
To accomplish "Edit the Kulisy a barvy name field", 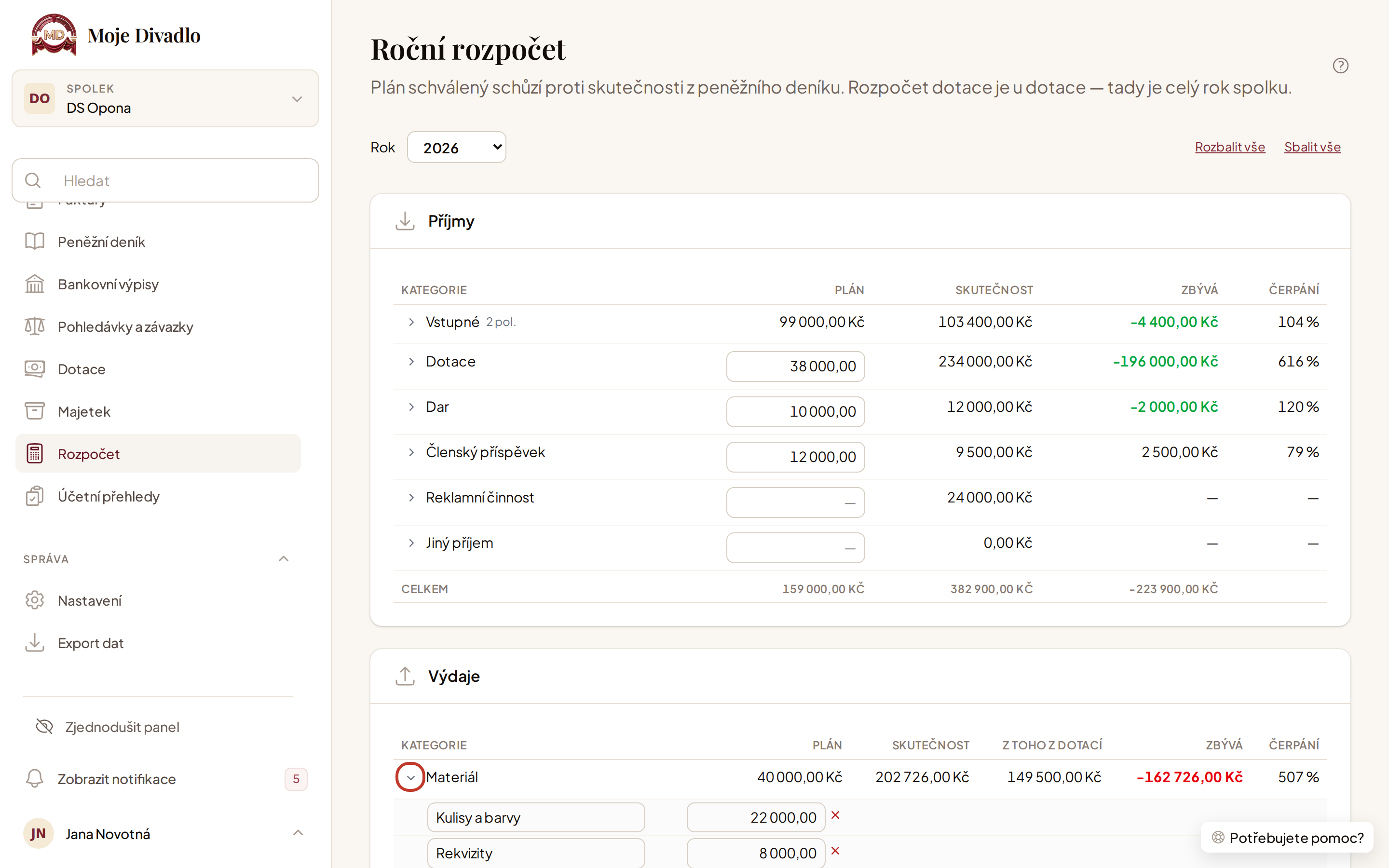I will (x=536, y=817).
